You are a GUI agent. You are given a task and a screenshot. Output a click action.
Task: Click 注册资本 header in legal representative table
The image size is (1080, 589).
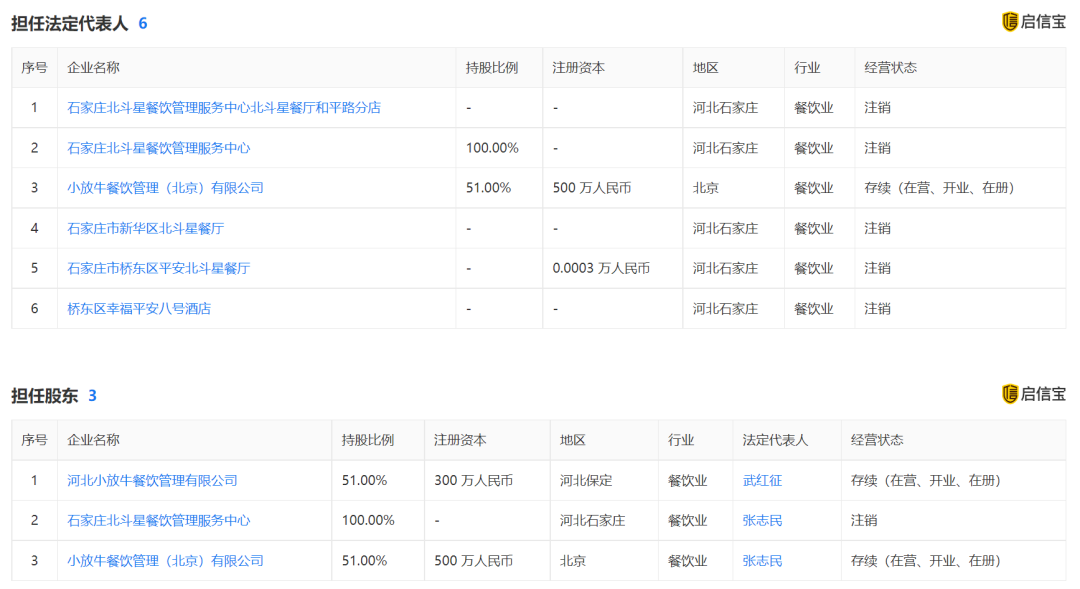(579, 68)
